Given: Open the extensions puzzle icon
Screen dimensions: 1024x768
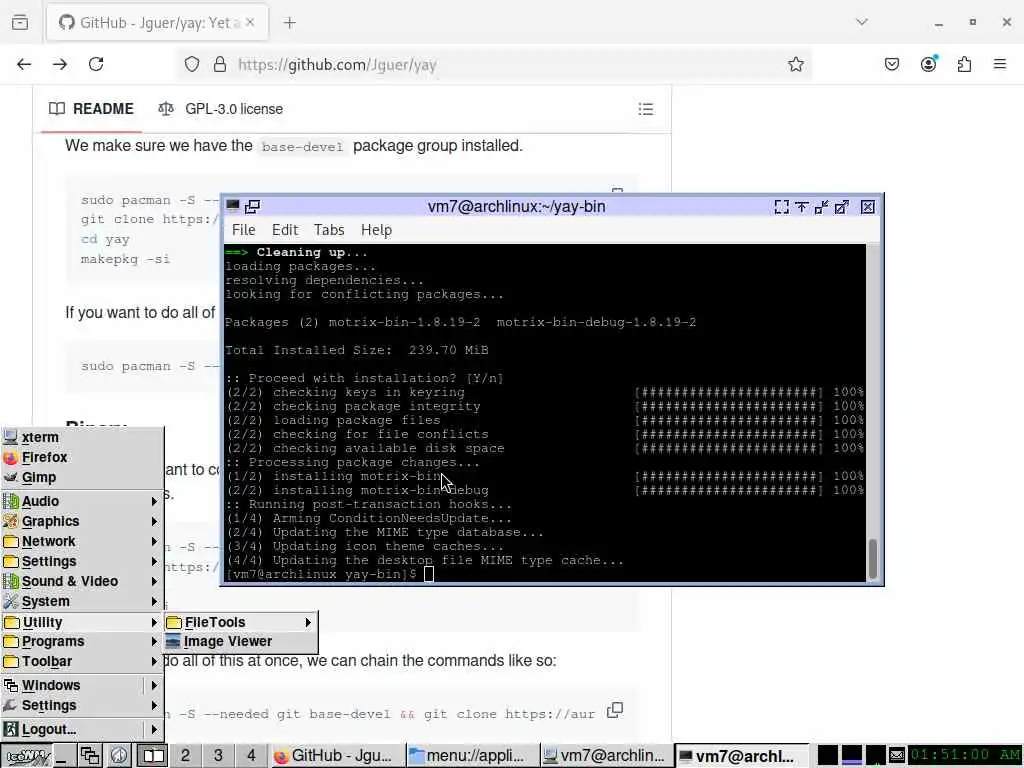Looking at the screenshot, I should pyautogui.click(x=965, y=64).
